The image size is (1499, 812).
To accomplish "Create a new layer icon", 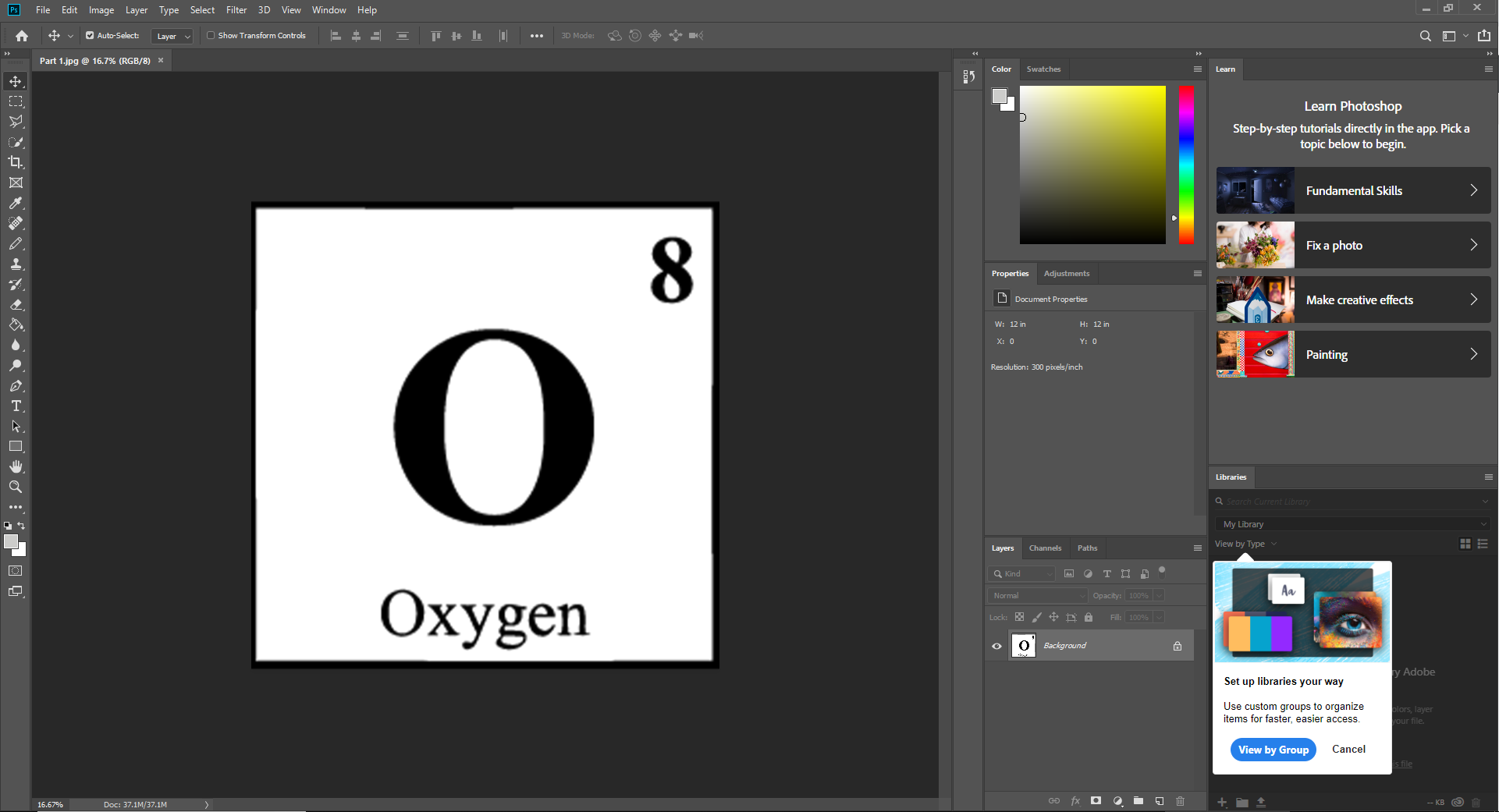I will (x=1160, y=801).
